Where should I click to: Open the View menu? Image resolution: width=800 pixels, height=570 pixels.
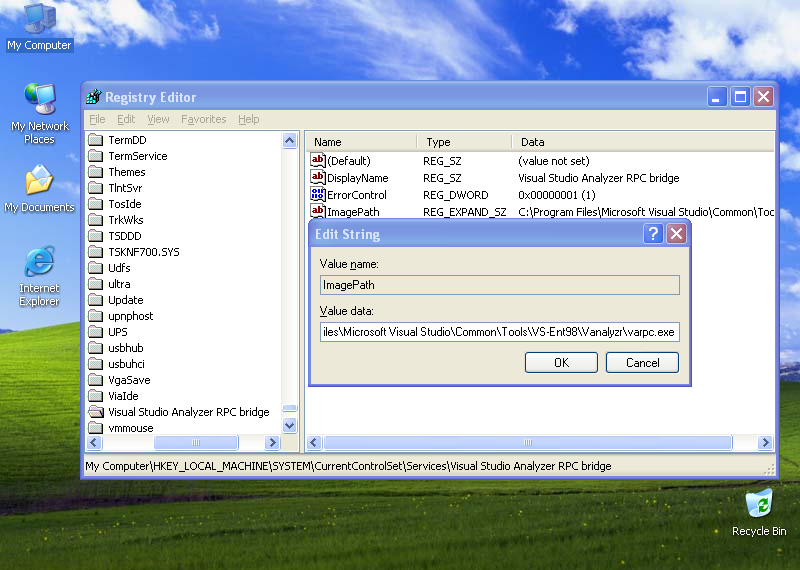[x=158, y=119]
